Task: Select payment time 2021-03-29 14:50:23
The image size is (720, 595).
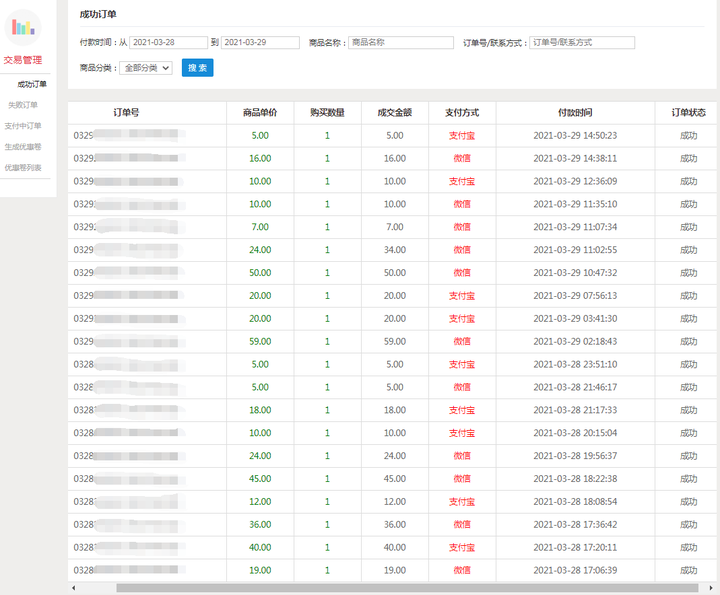Action: [575, 135]
